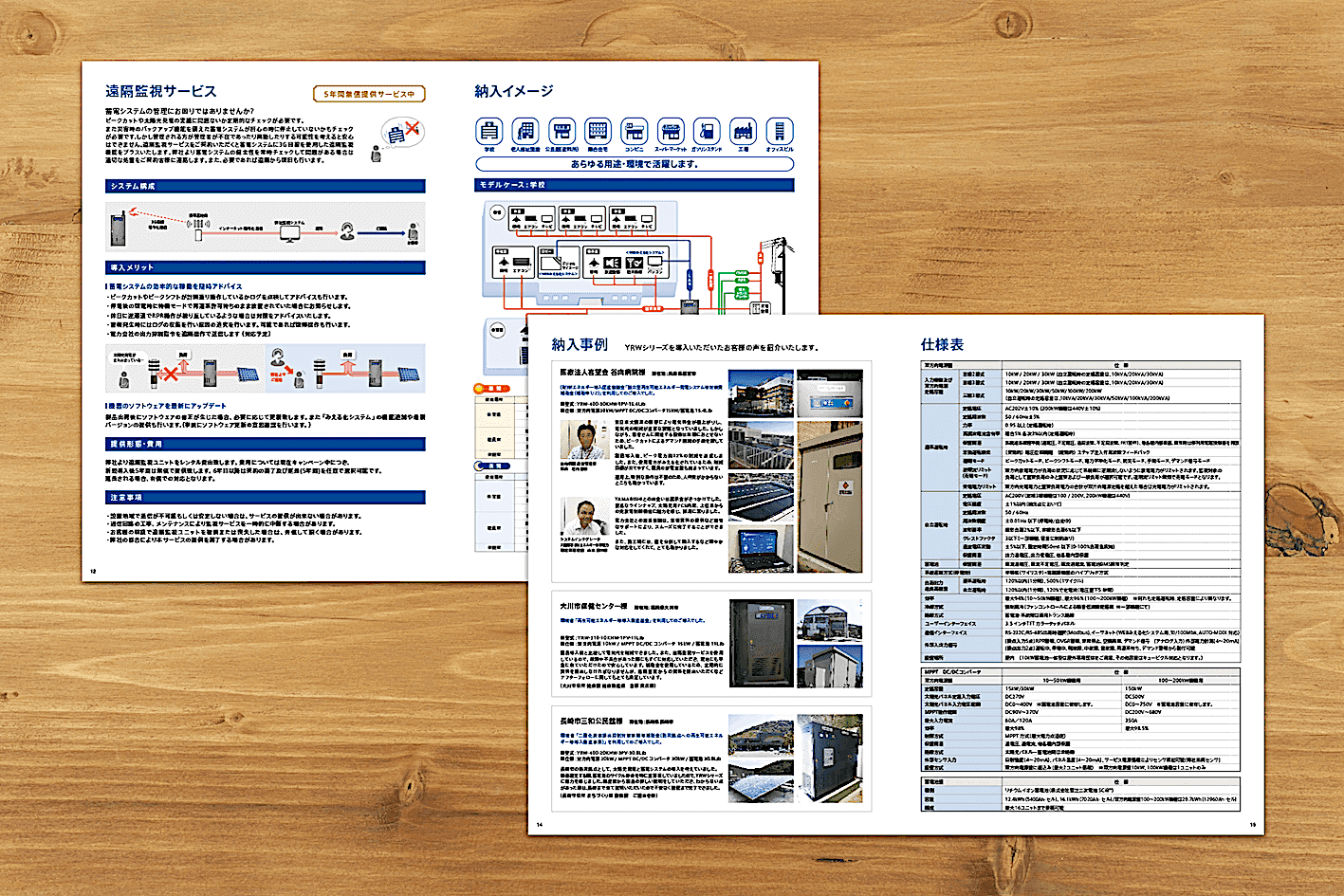The image size is (1344, 896).
Task: Click the 長崎市三和公民館様 case heading
Action: click(591, 722)
